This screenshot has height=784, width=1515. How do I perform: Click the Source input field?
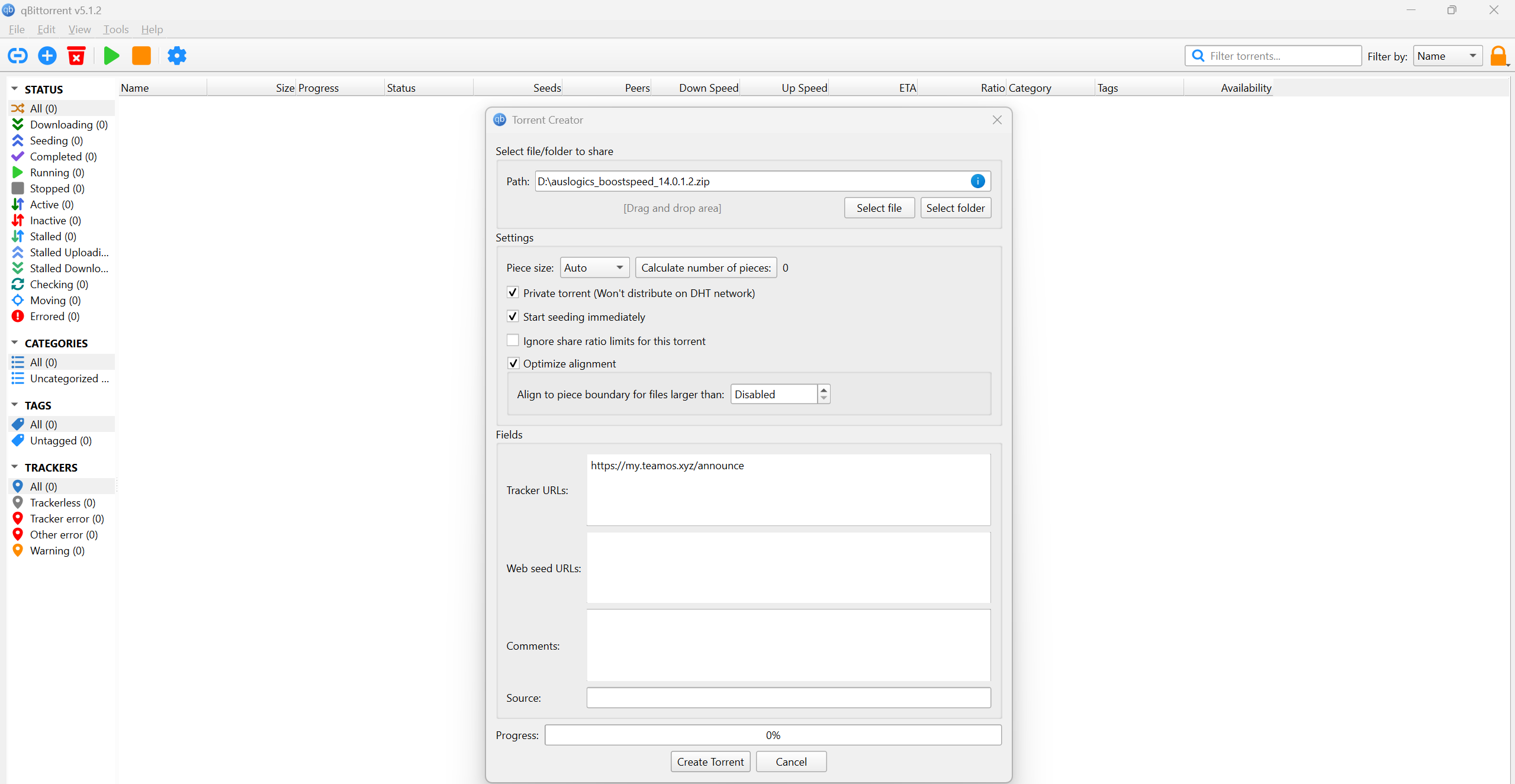(788, 698)
